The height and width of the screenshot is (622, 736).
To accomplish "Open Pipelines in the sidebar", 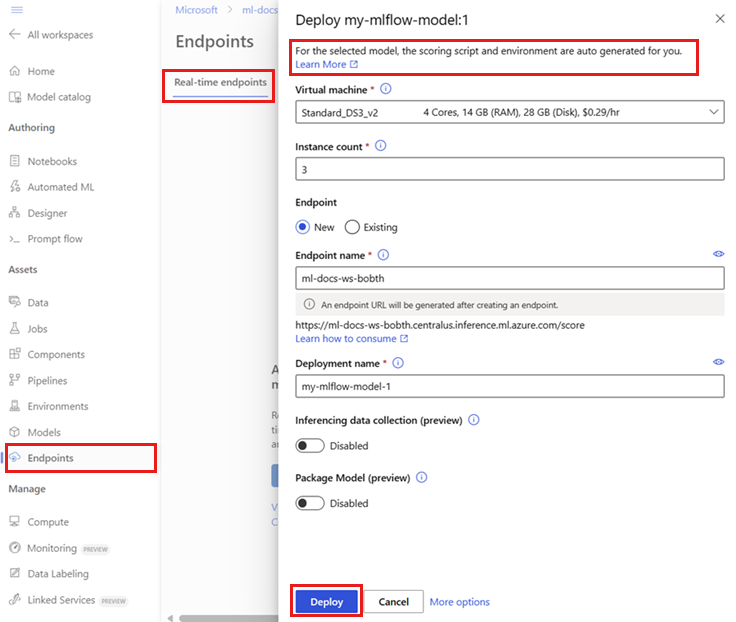I will (47, 381).
